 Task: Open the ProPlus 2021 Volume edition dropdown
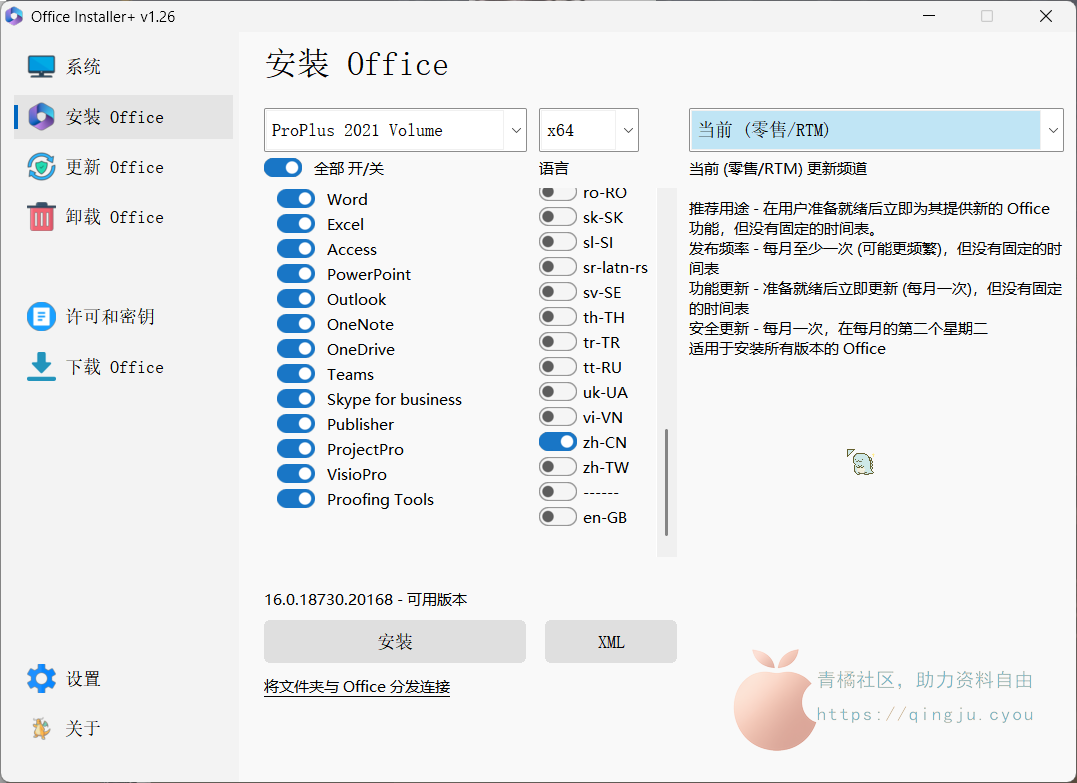(396, 130)
